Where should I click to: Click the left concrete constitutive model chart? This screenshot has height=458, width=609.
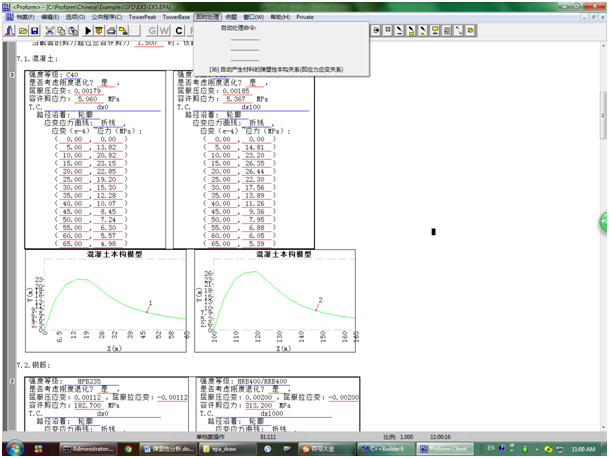pyautogui.click(x=106, y=301)
